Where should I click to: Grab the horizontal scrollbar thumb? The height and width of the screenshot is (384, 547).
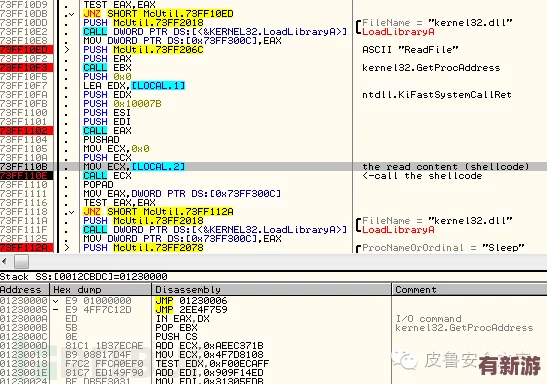coord(21,262)
